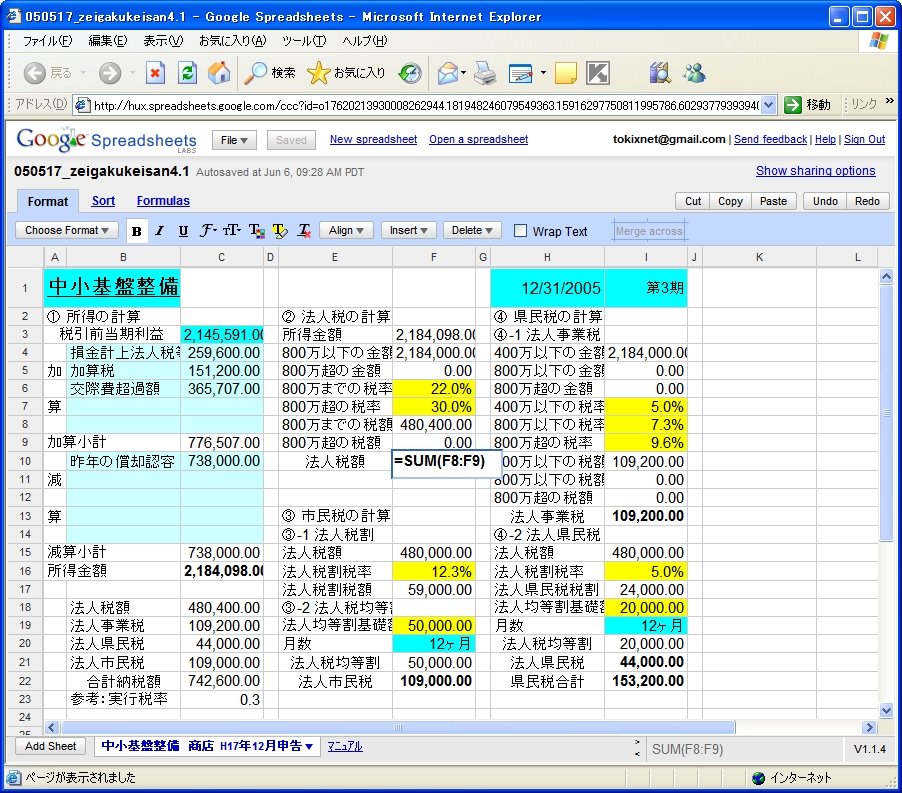Open the Insert dropdown
Screen dimensions: 902x793
[408, 231]
